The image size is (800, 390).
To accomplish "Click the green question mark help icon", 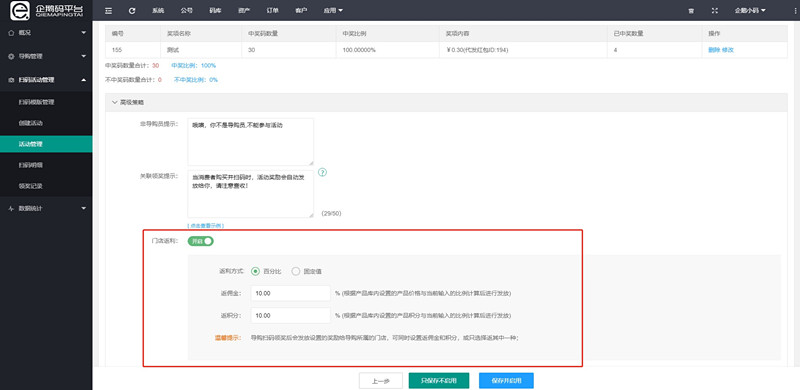I will coord(322,173).
